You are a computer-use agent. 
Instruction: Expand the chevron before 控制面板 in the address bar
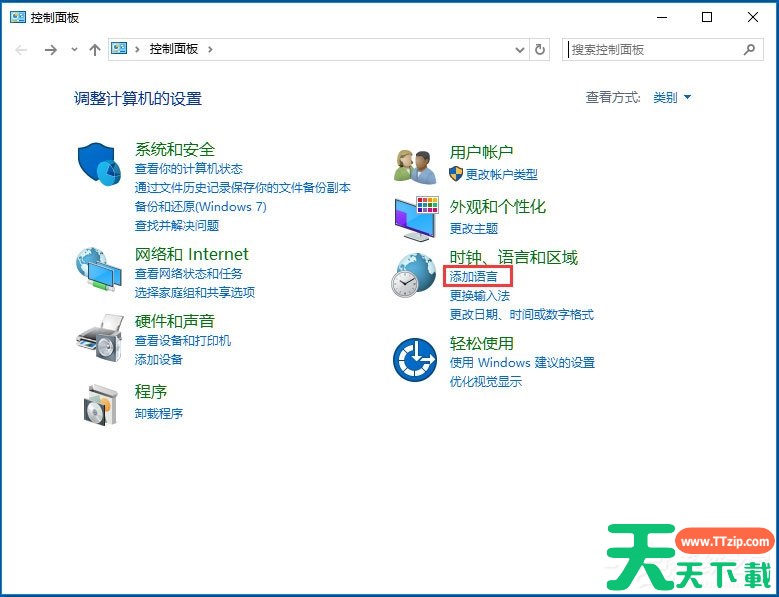(x=137, y=49)
